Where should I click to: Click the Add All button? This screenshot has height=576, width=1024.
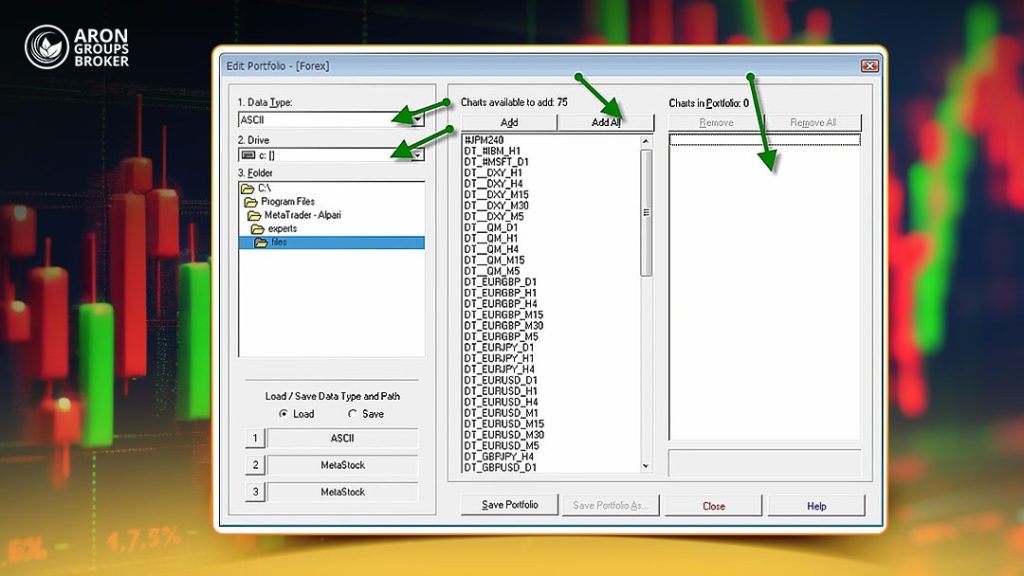(605, 123)
